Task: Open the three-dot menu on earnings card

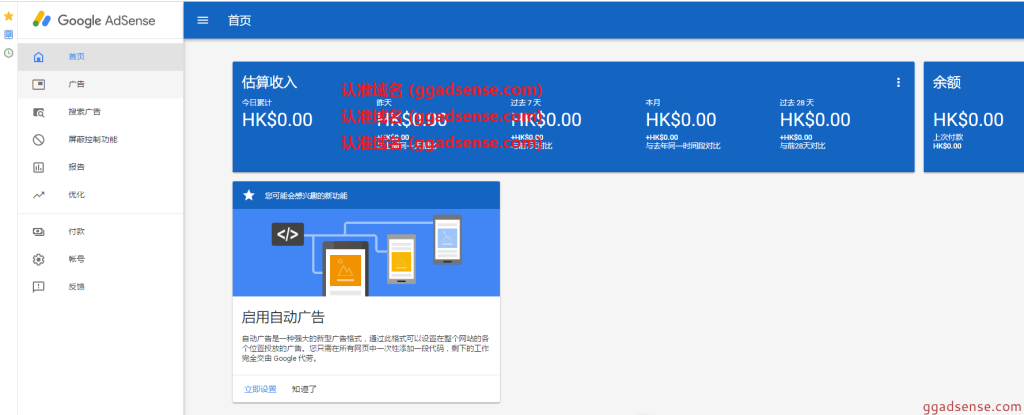Action: coord(898,83)
